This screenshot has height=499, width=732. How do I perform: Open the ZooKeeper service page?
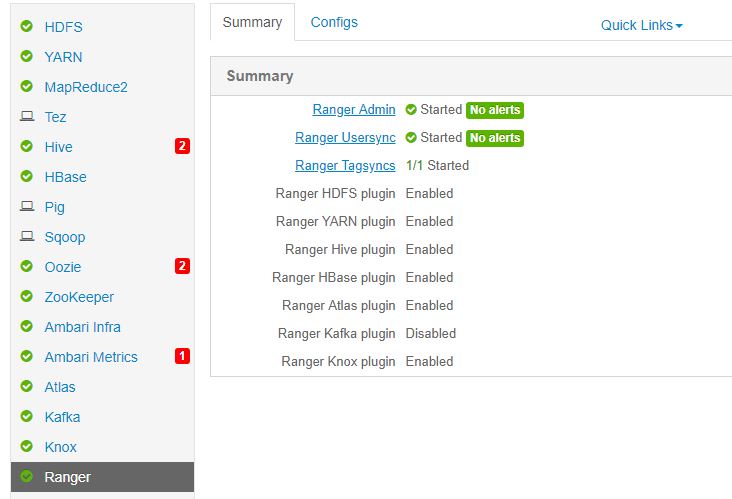tap(79, 297)
